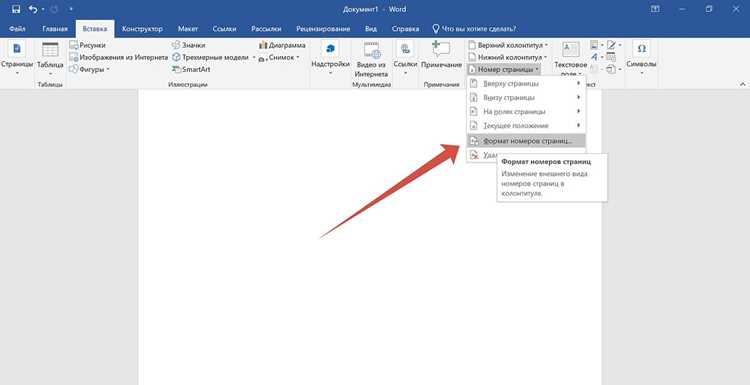Click the Redo icon in quick access
Viewport: 750px width, 385px height.
pyautogui.click(x=54, y=9)
